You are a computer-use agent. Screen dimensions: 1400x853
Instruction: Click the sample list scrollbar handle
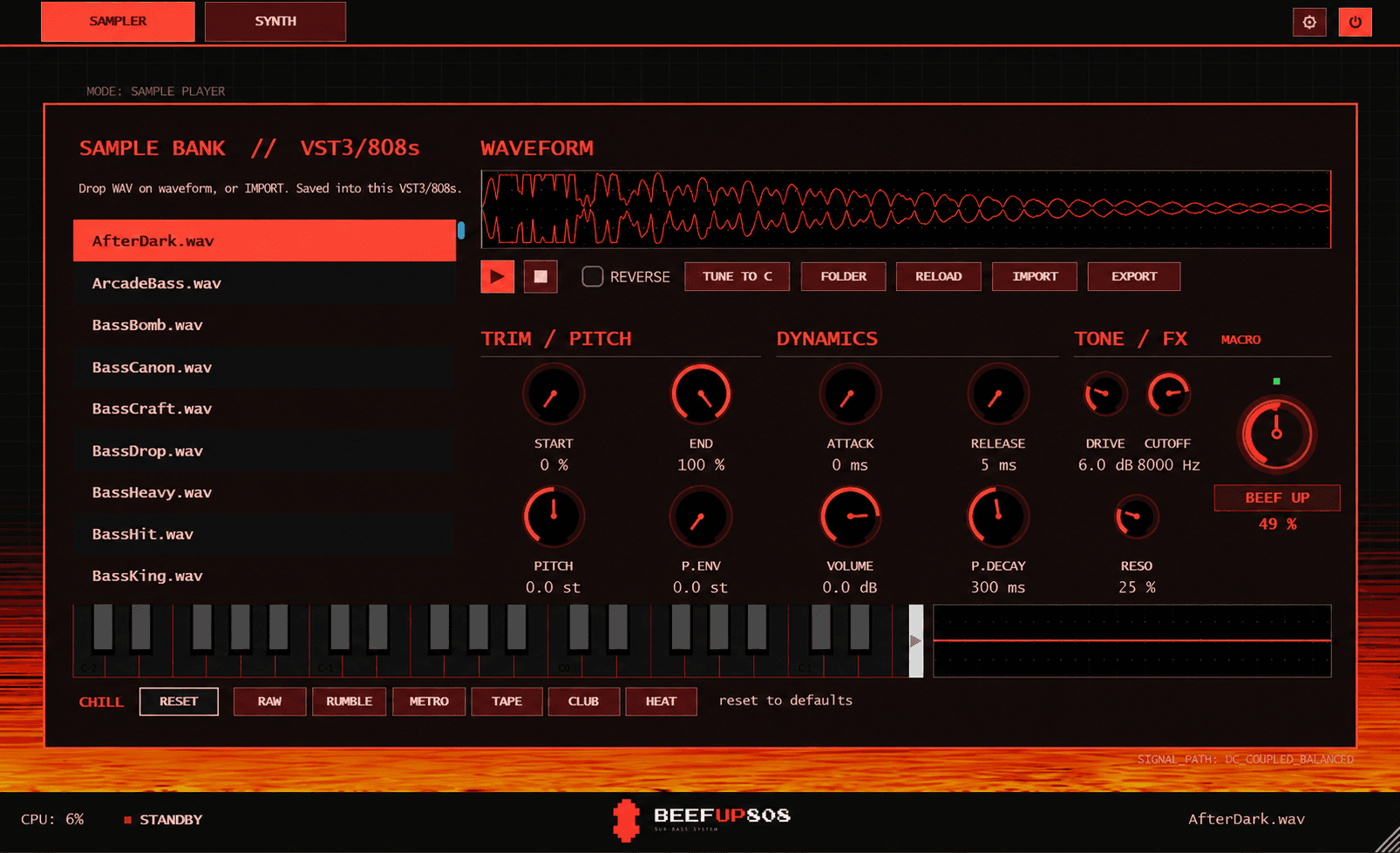(x=461, y=230)
